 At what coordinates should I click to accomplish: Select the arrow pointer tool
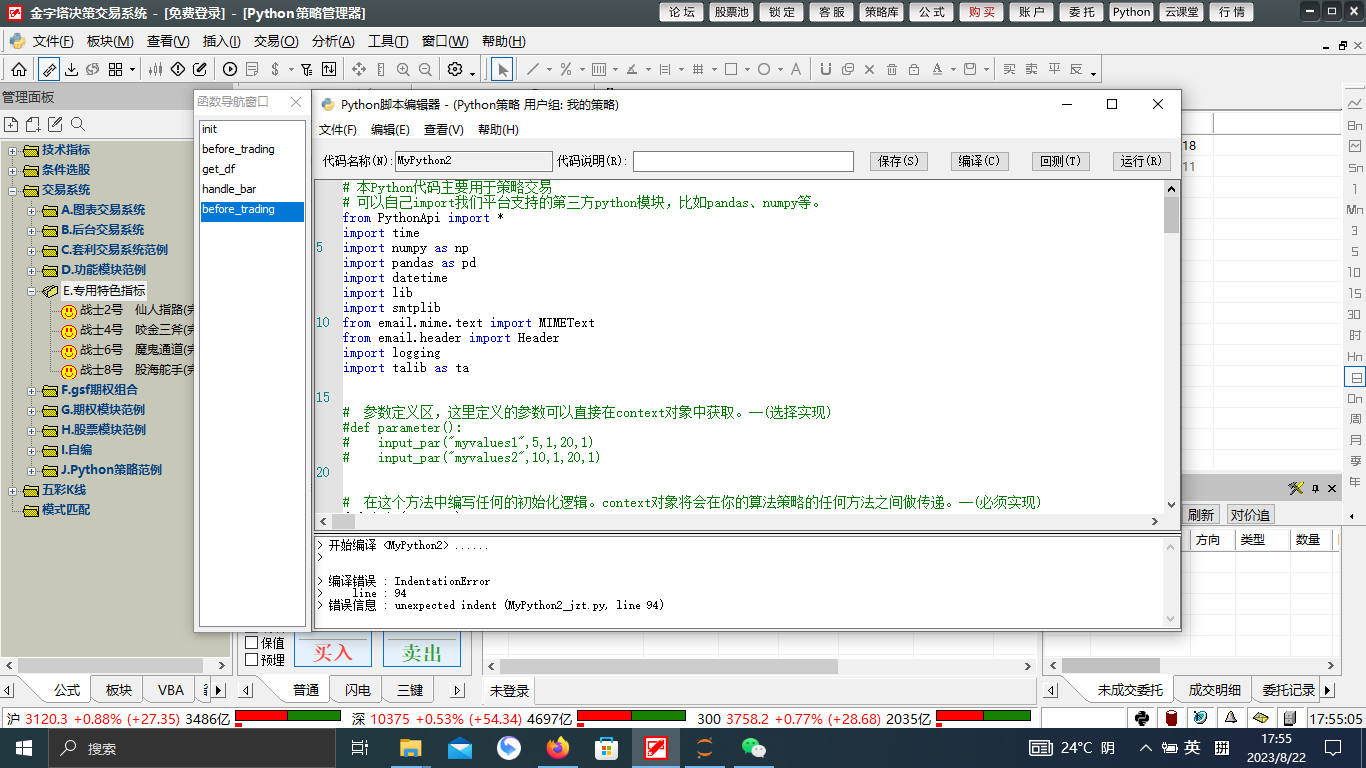click(502, 69)
